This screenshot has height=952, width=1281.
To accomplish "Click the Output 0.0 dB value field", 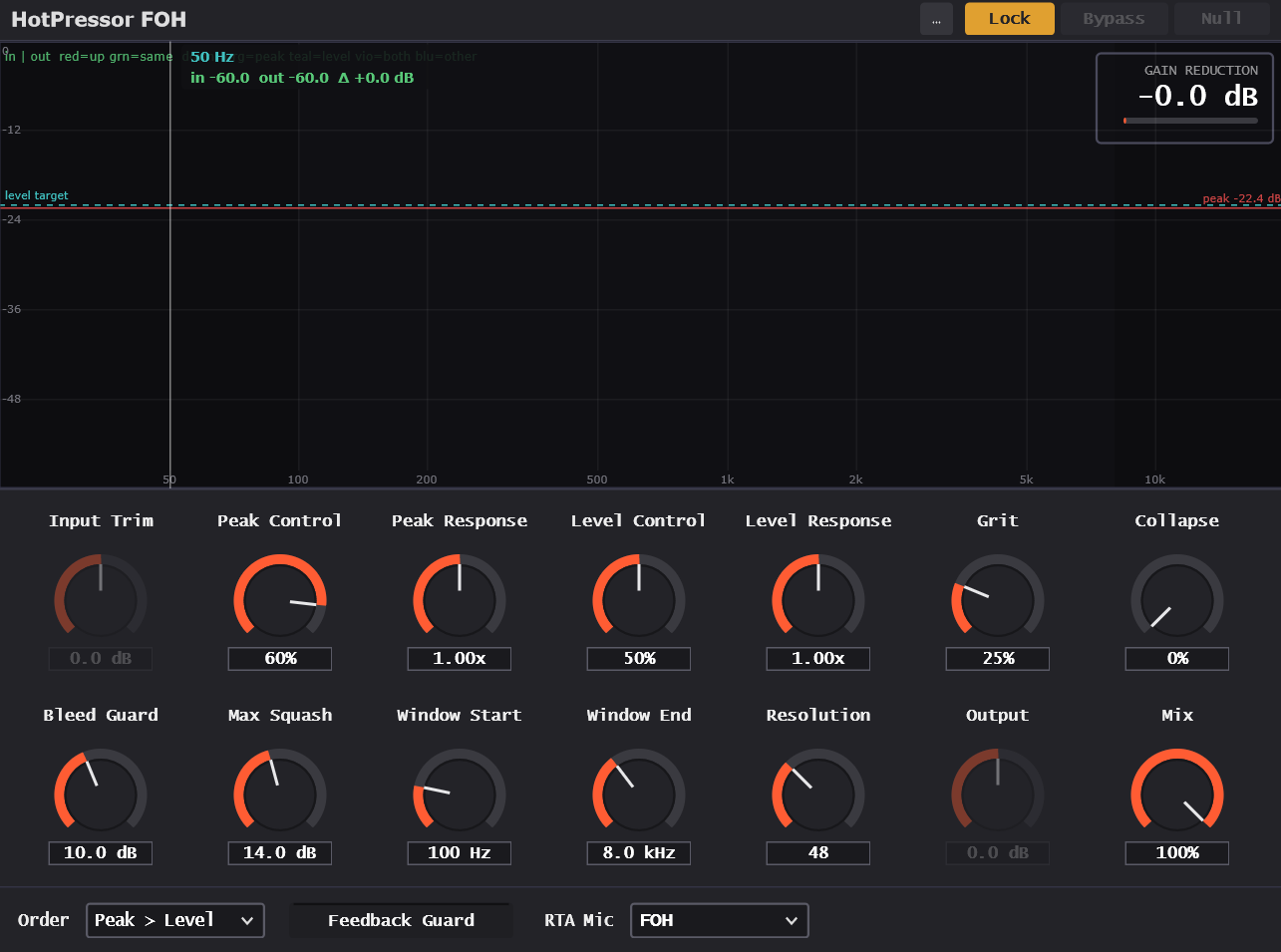I will [998, 852].
